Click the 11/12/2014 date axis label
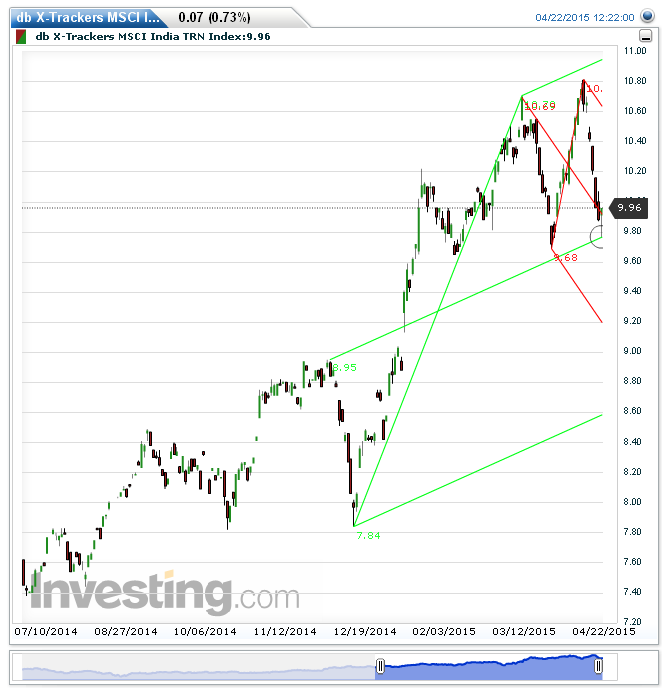The height and width of the screenshot is (693, 669). pyautogui.click(x=285, y=632)
